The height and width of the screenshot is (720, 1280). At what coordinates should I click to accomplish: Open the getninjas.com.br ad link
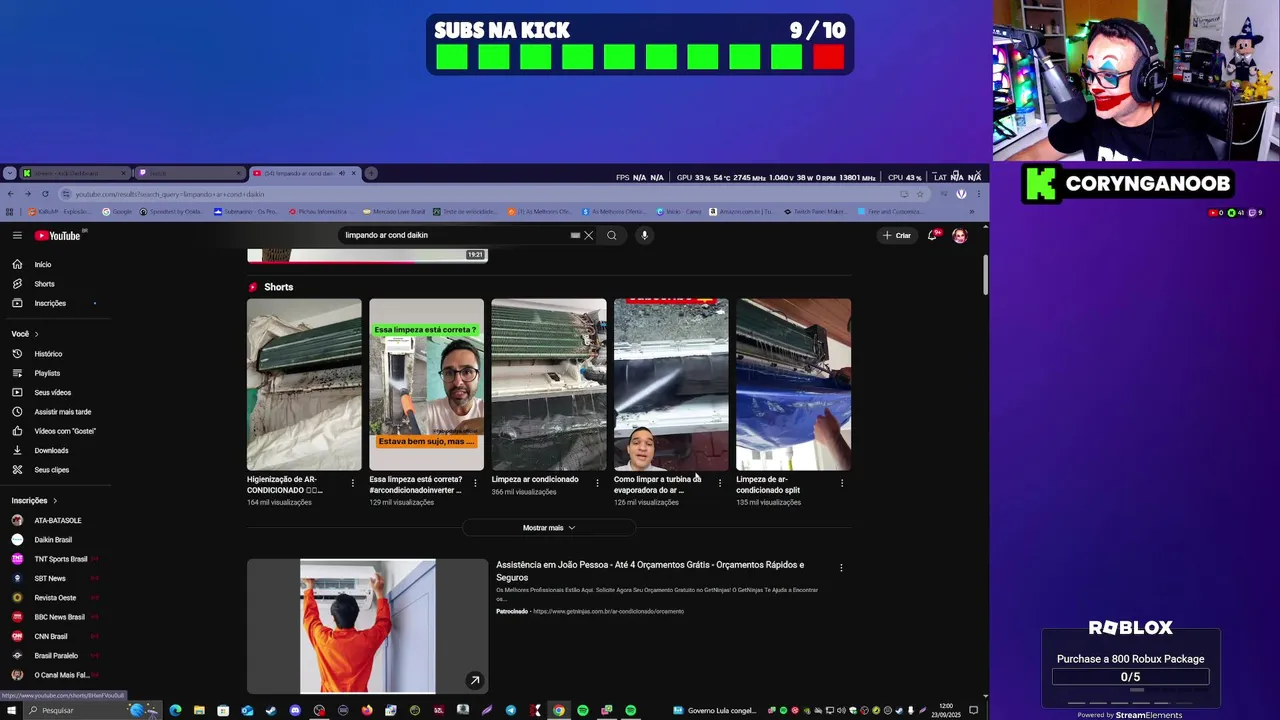pos(608,611)
